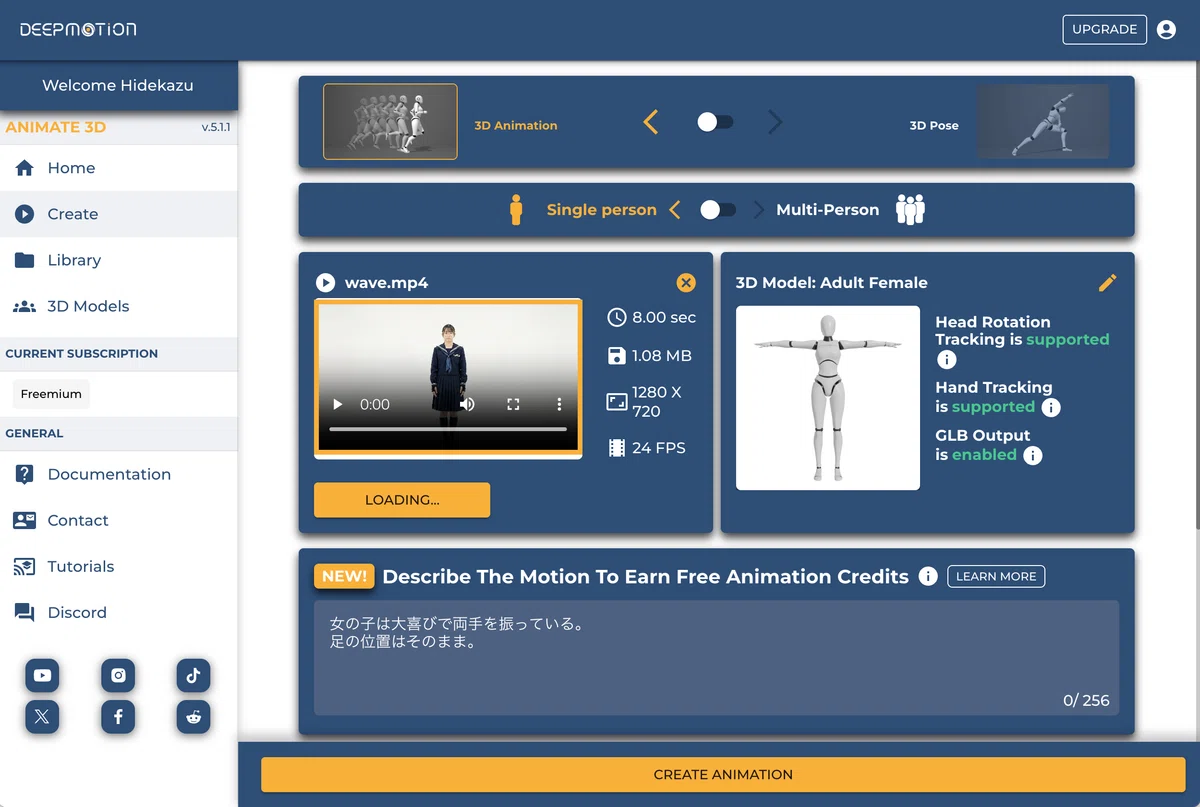Open the DeepMotion Reddit community

[193, 716]
